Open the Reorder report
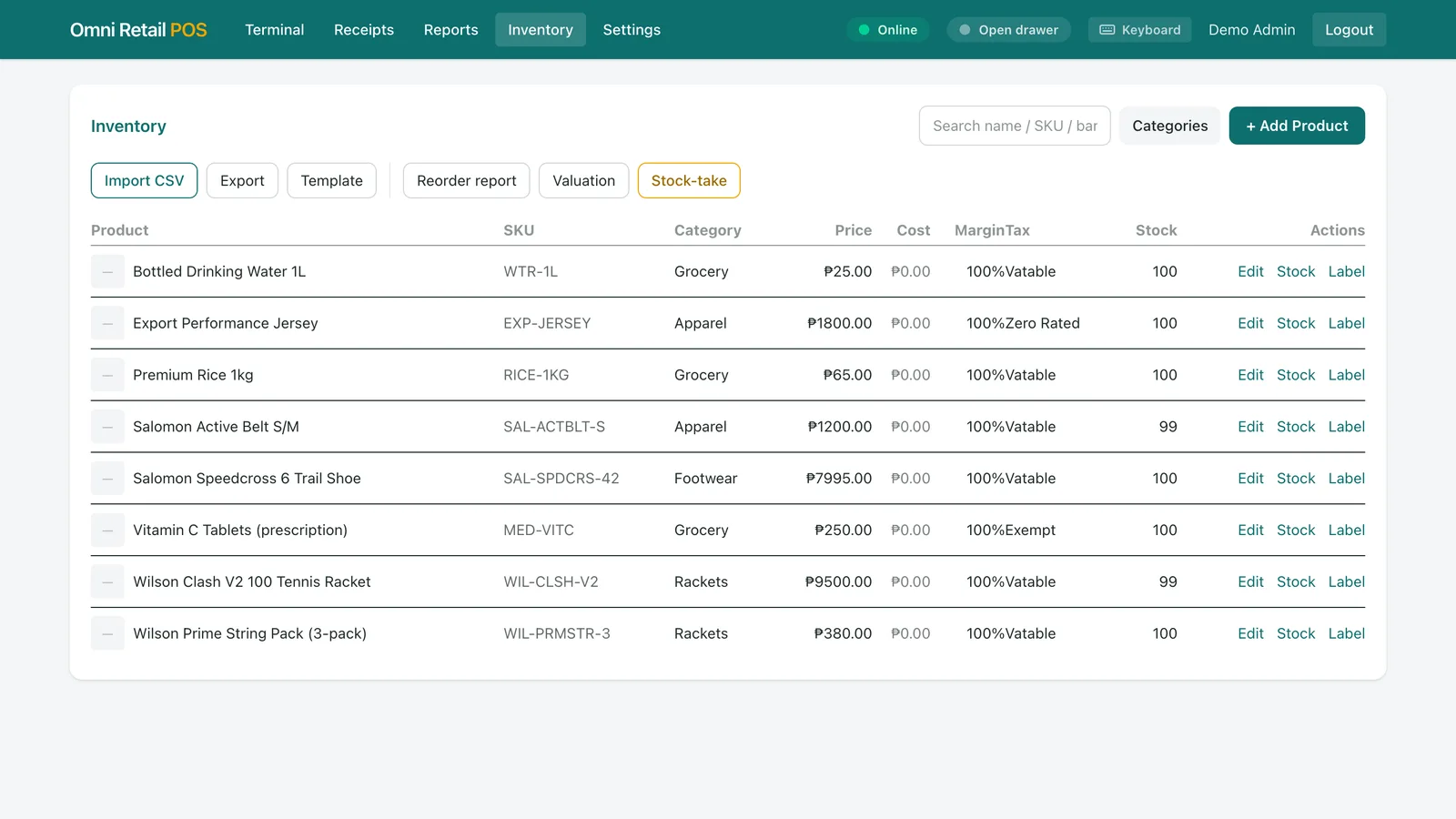Image resolution: width=1456 pixels, height=819 pixels. click(467, 180)
